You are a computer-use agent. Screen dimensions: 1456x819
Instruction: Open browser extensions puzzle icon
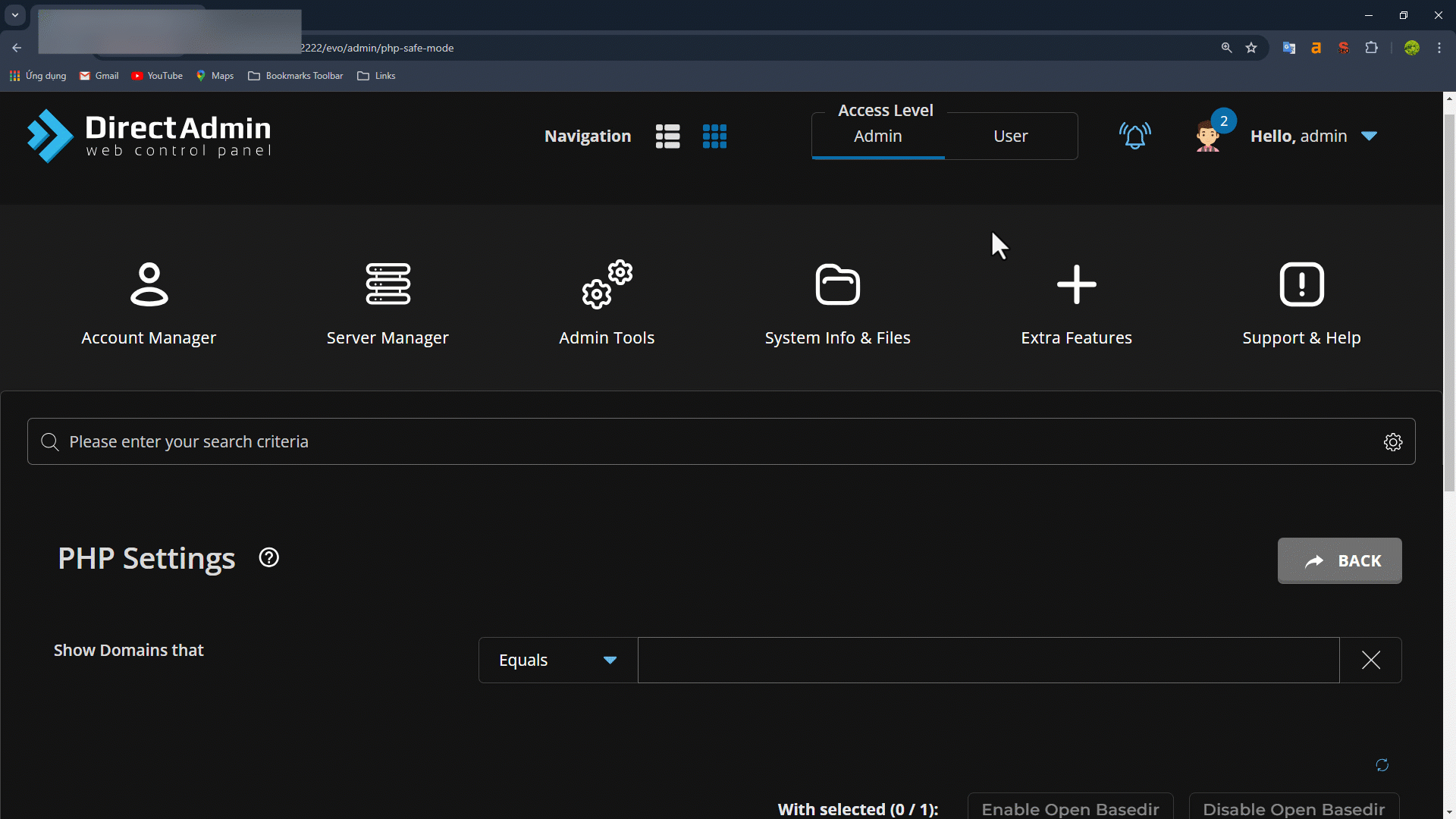pos(1371,48)
